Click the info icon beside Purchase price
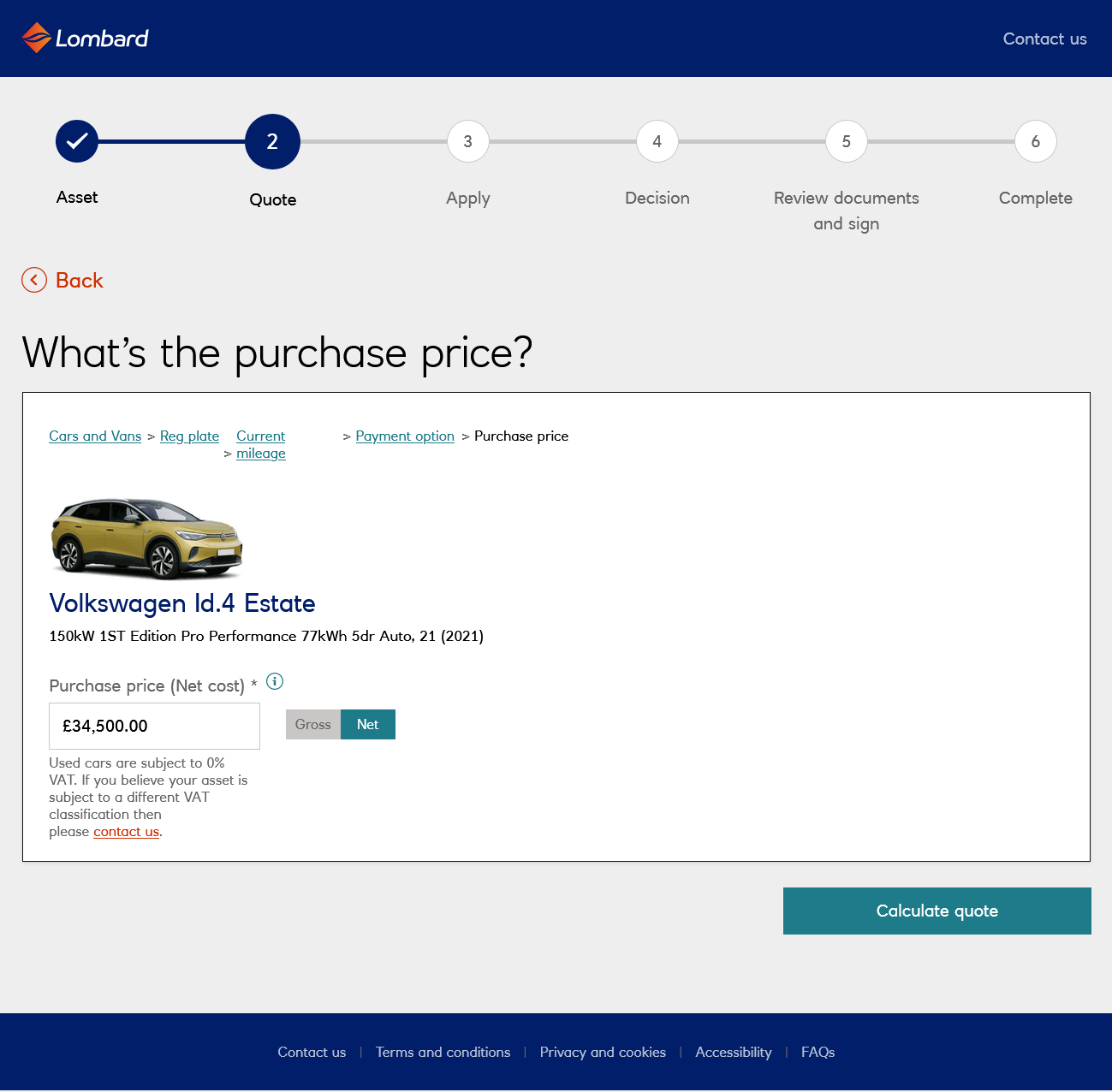Screen dimensions: 1112x1092 point(275,681)
